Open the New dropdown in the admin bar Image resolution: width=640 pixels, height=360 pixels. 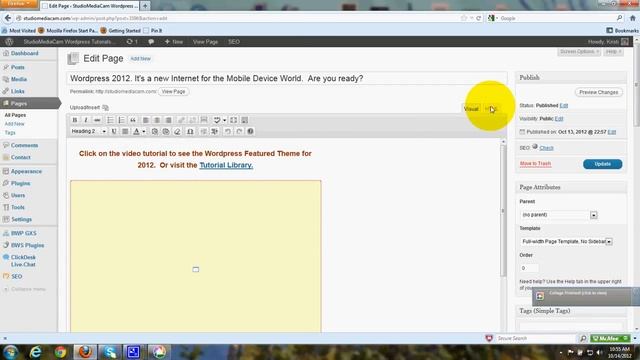pyautogui.click(x=174, y=42)
